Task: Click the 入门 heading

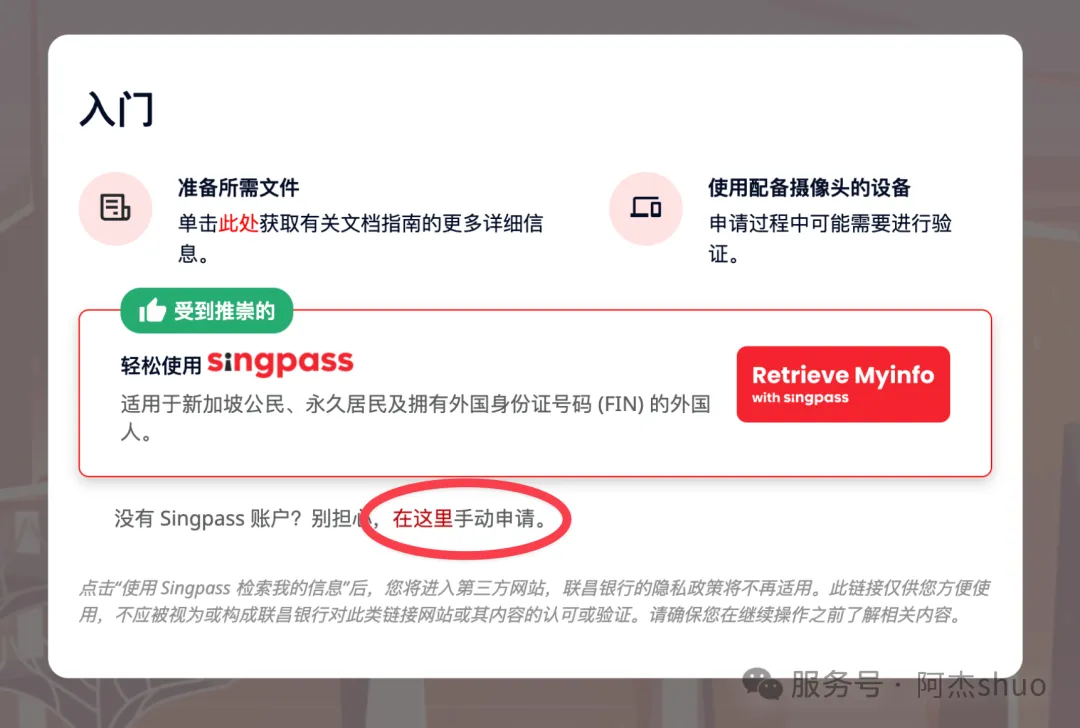Action: [x=117, y=109]
